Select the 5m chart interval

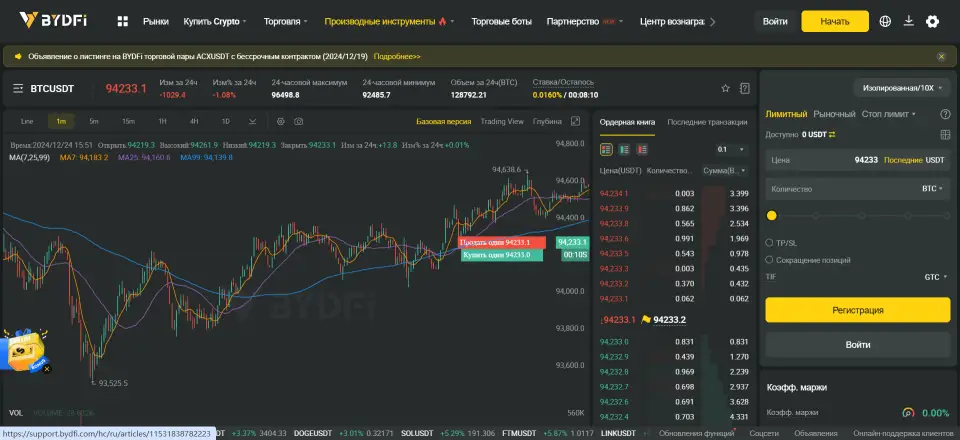[x=94, y=121]
